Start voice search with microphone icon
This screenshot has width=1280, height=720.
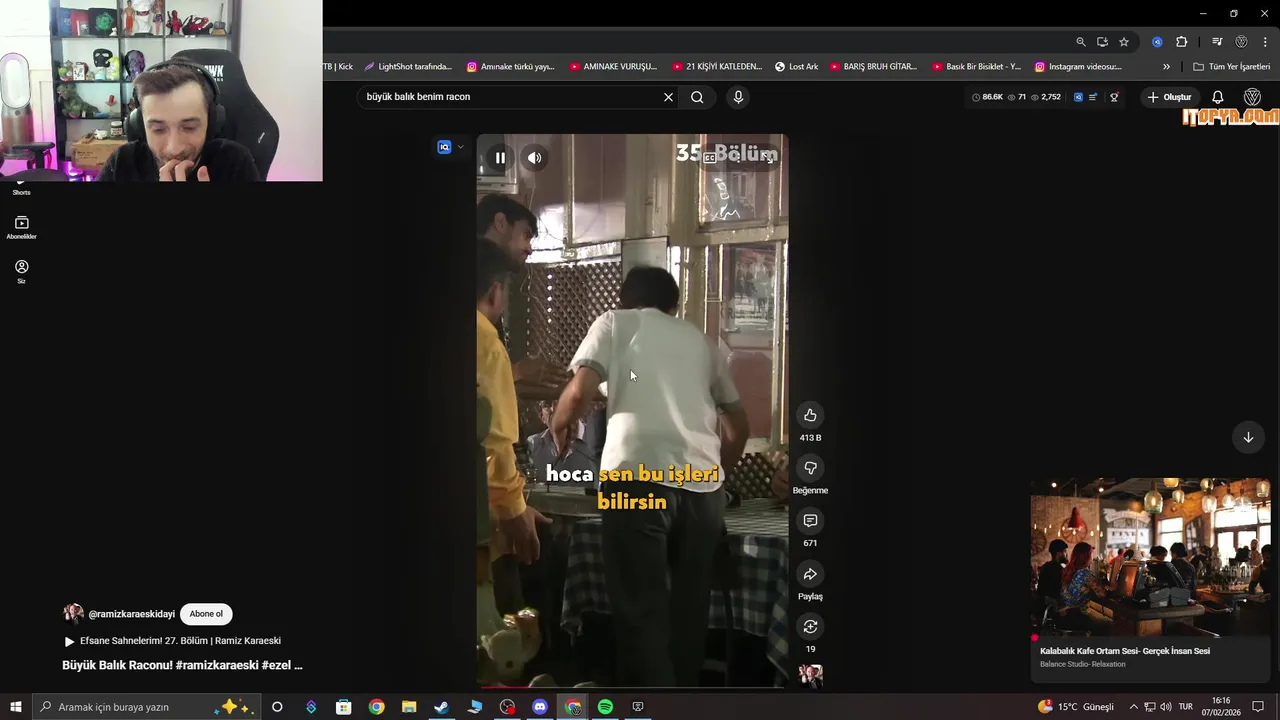738,97
